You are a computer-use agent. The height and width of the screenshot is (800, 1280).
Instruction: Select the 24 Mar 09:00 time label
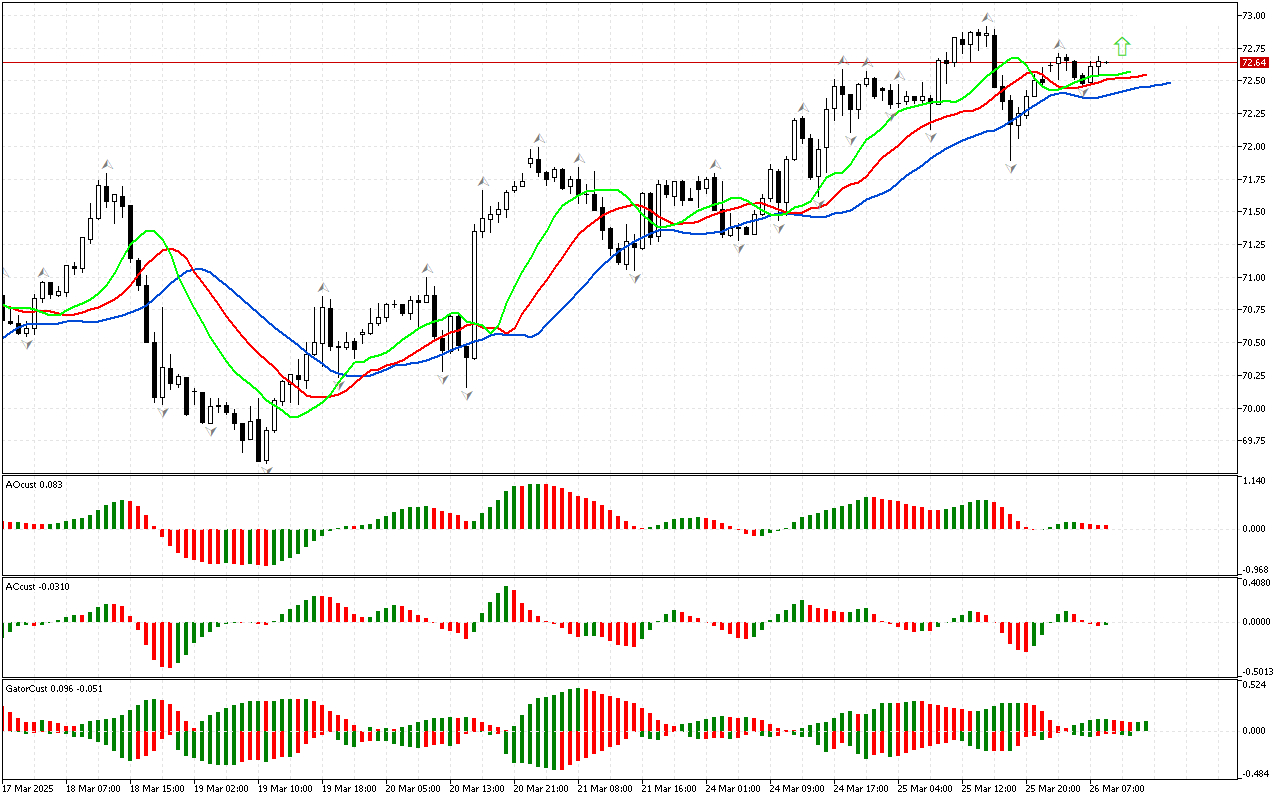point(797,789)
